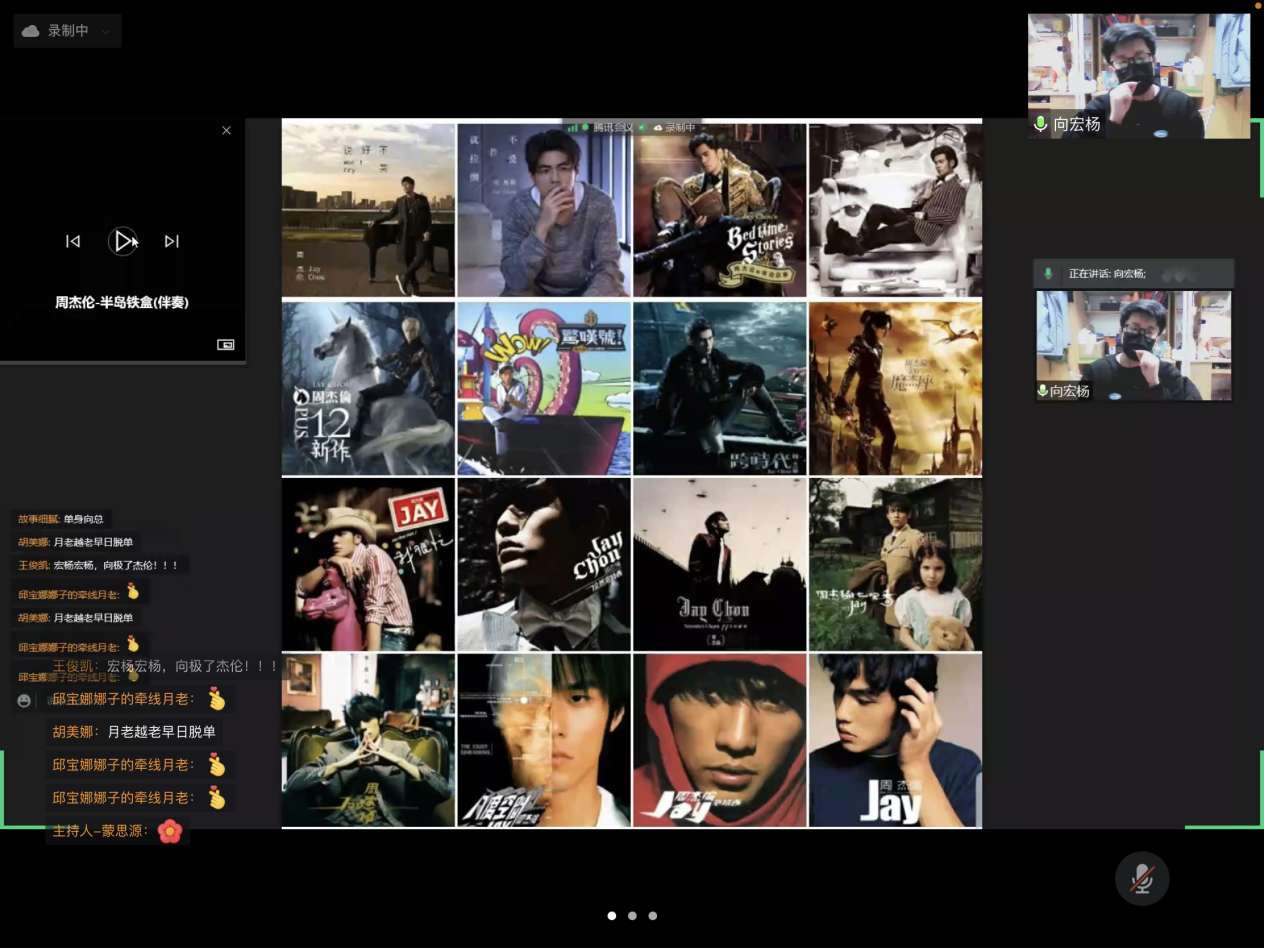Select 向宏杨's top-right video thumbnail

pyautogui.click(x=1138, y=75)
